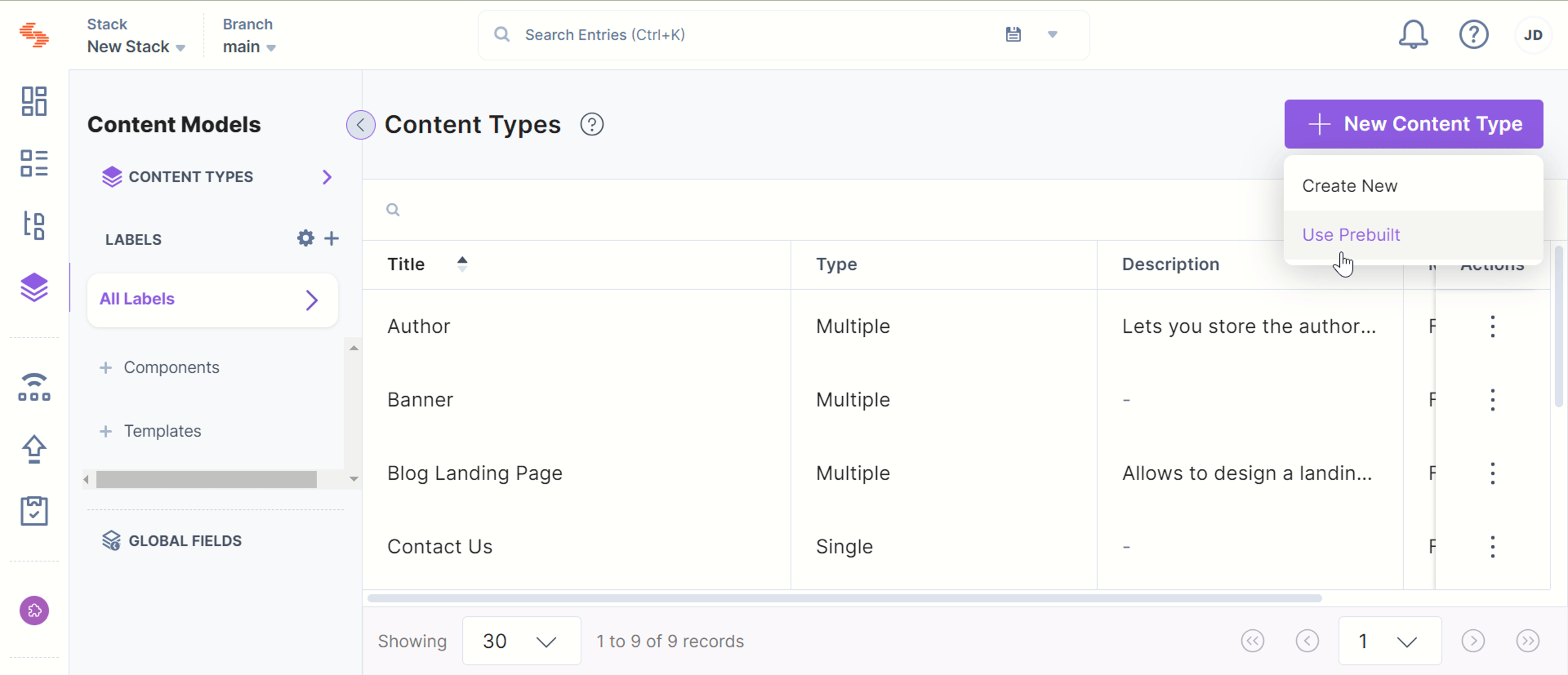Open notifications bell icon
This screenshot has width=1568, height=675.
[x=1413, y=35]
